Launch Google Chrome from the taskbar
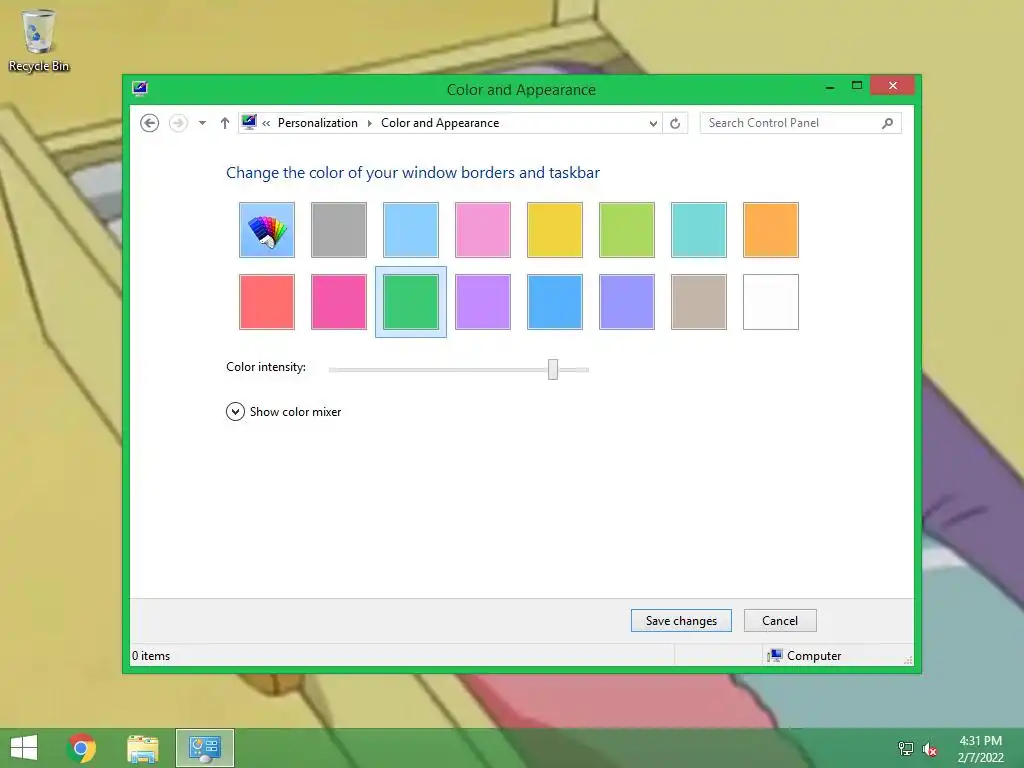The height and width of the screenshot is (768, 1024). coord(81,748)
